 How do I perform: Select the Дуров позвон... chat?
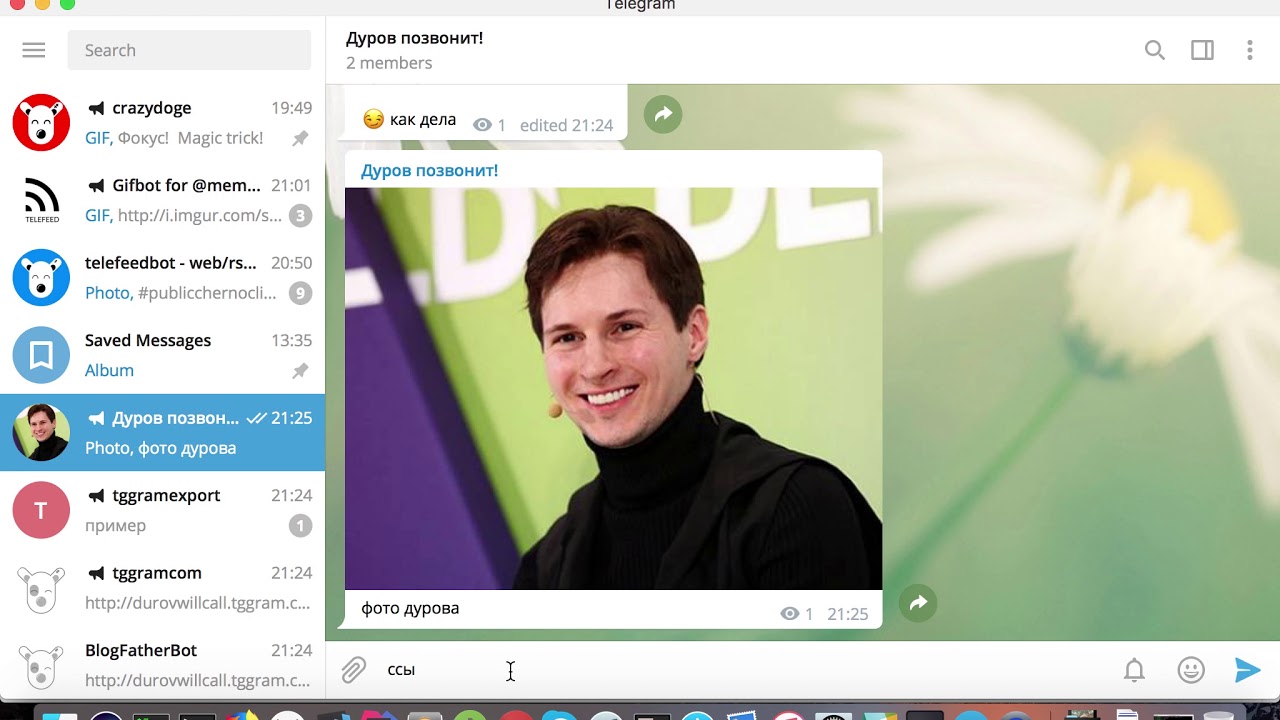(x=163, y=432)
